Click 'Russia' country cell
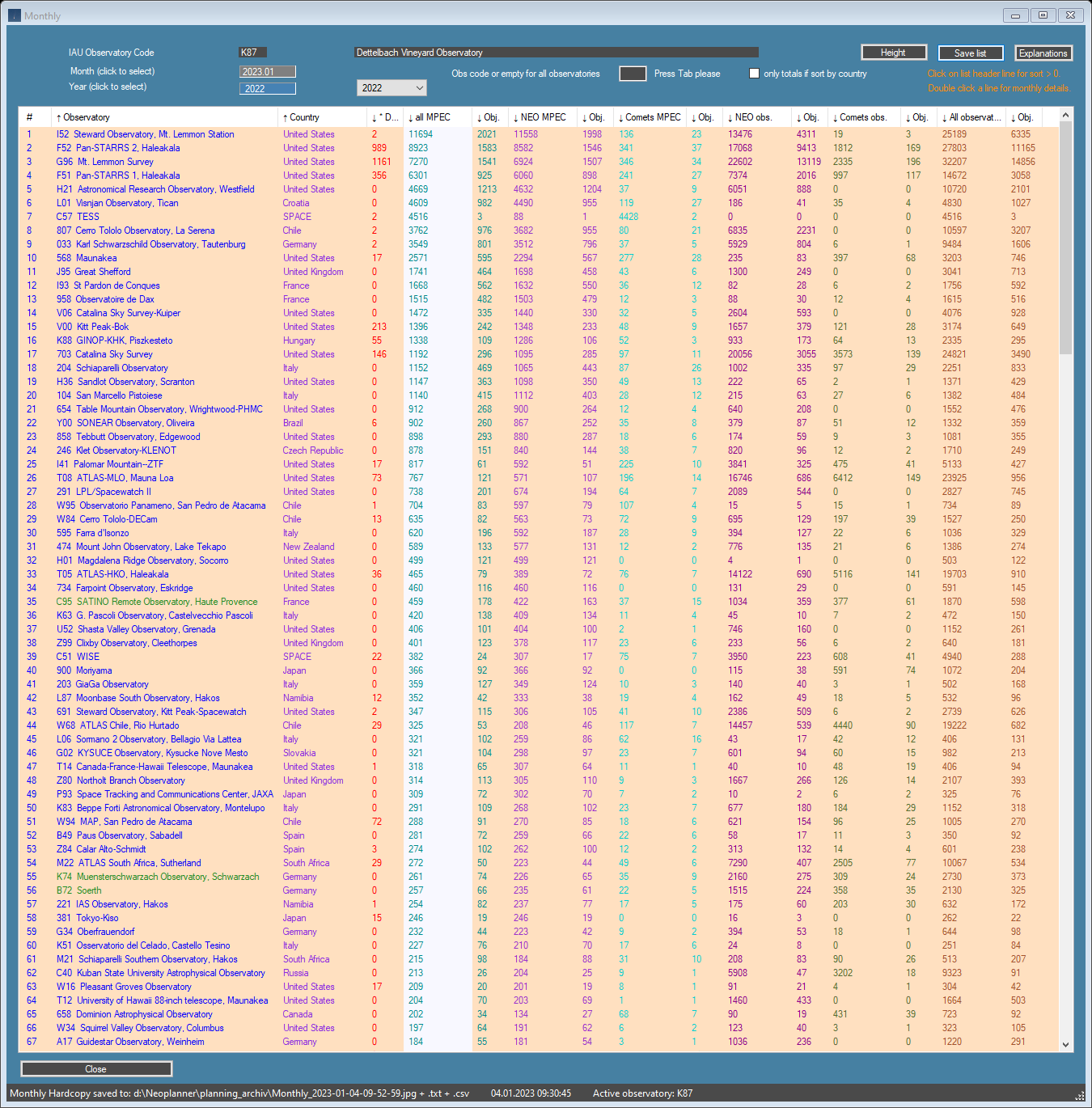Screen dimensions: 1092x1108 295,973
